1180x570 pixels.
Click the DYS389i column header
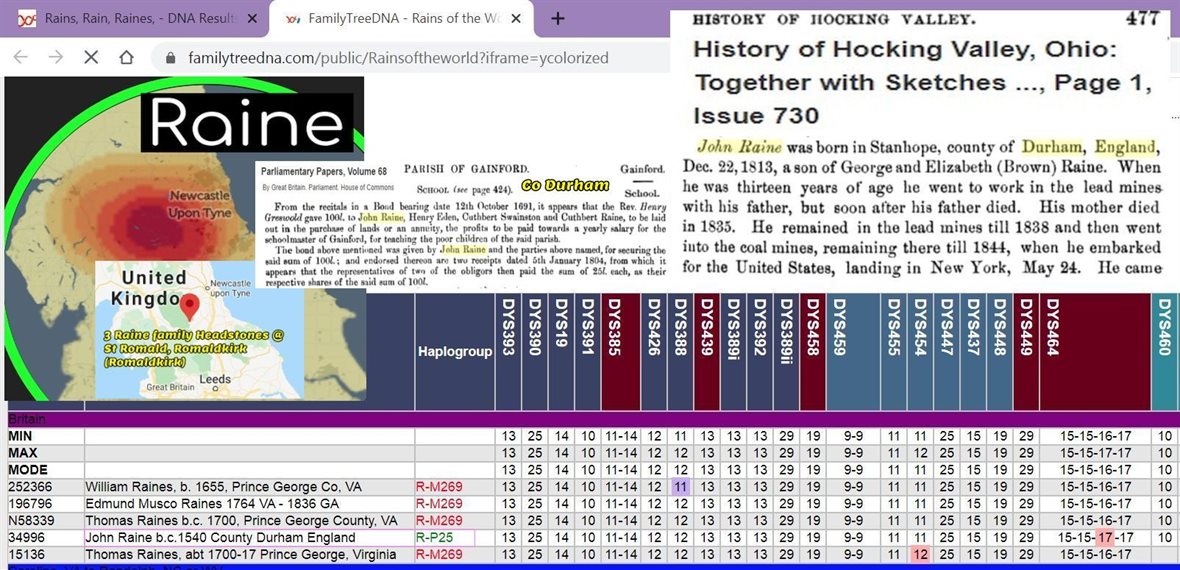pos(733,352)
